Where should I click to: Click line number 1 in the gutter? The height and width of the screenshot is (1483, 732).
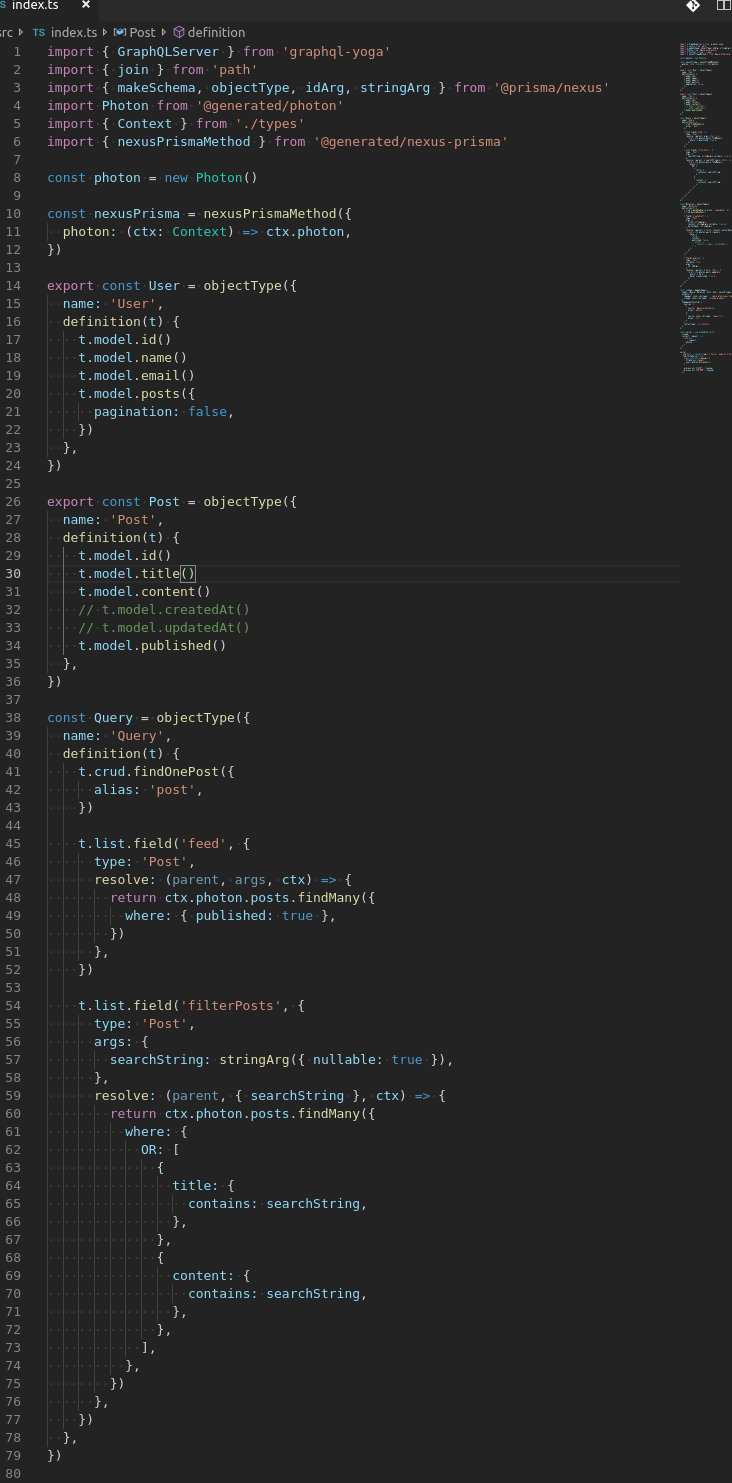pos(17,52)
